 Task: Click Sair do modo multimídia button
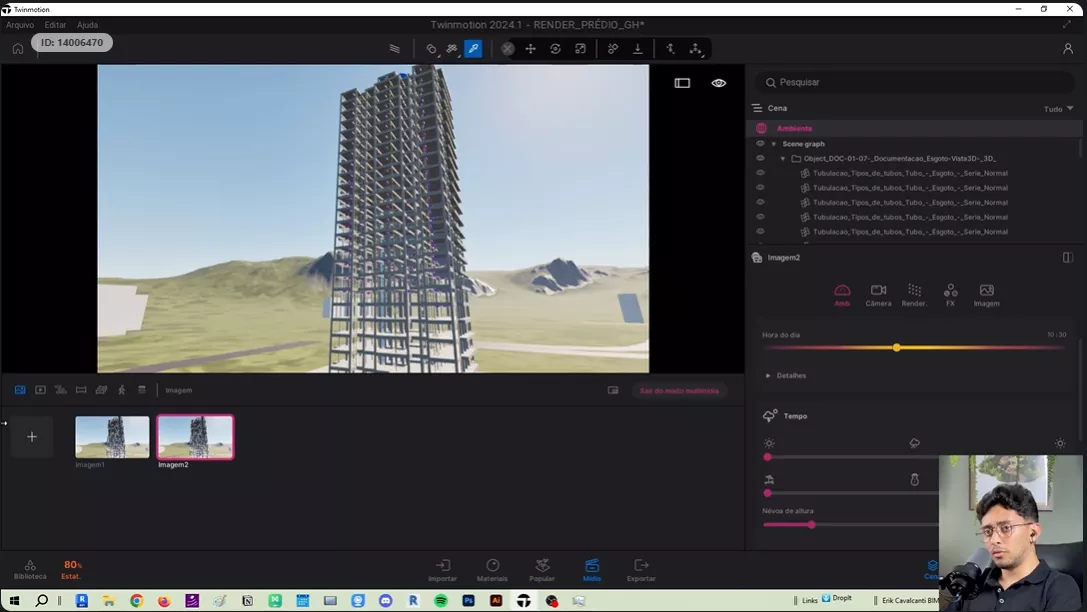coord(680,390)
